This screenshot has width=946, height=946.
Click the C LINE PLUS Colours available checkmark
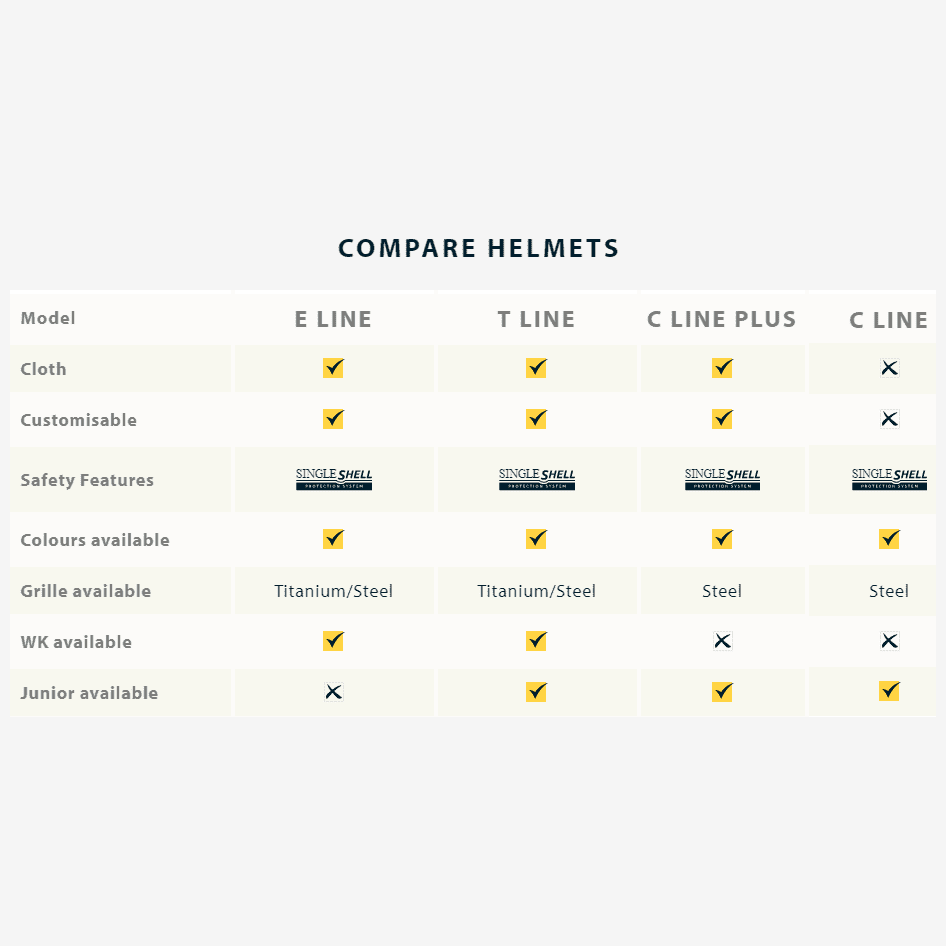[722, 539]
